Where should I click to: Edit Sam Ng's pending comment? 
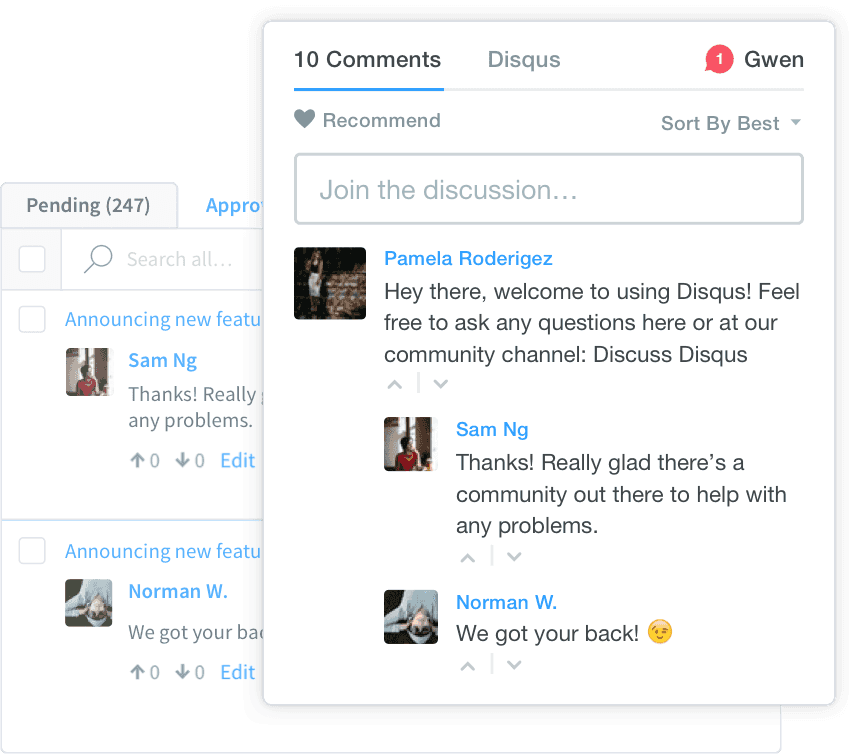(237, 460)
